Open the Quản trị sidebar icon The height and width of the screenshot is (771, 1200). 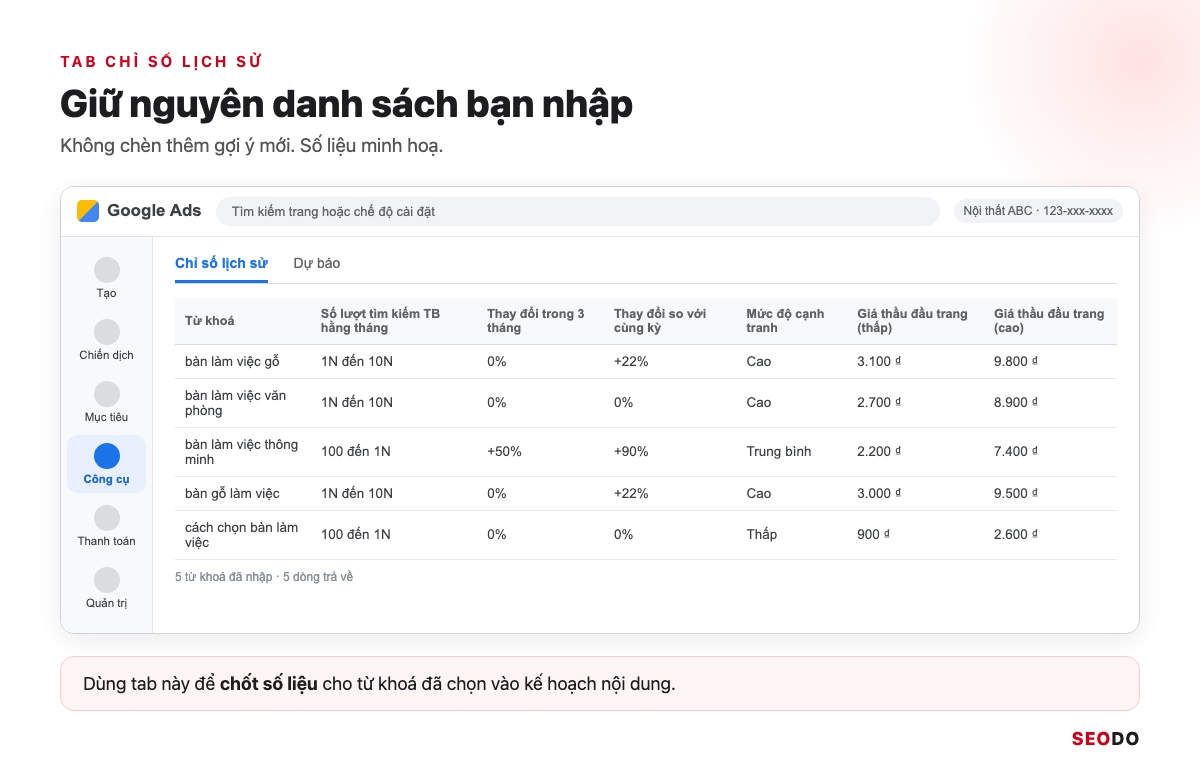coord(107,580)
